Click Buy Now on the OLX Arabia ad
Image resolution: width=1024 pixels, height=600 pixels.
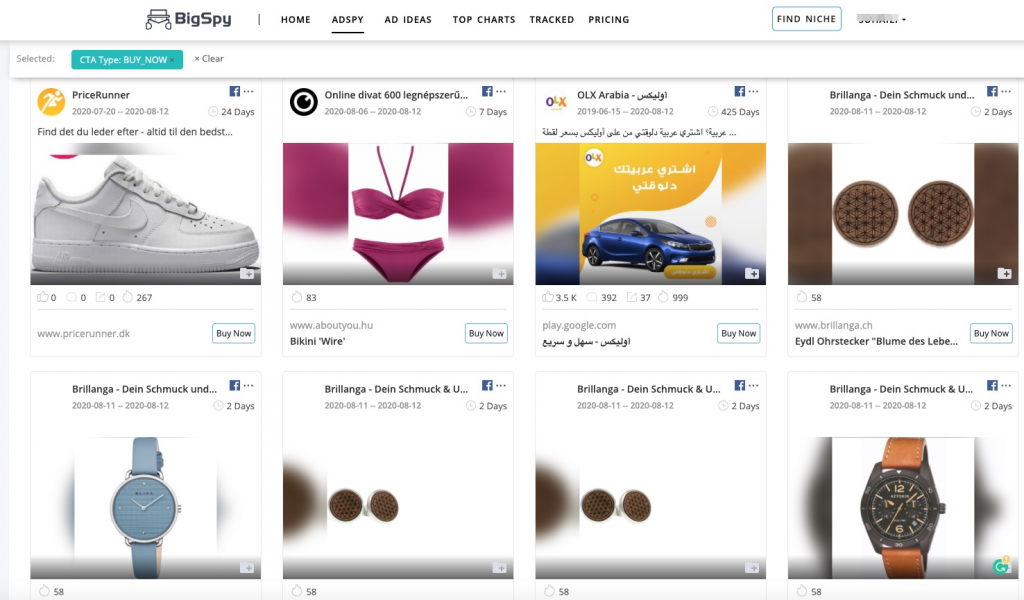738,333
